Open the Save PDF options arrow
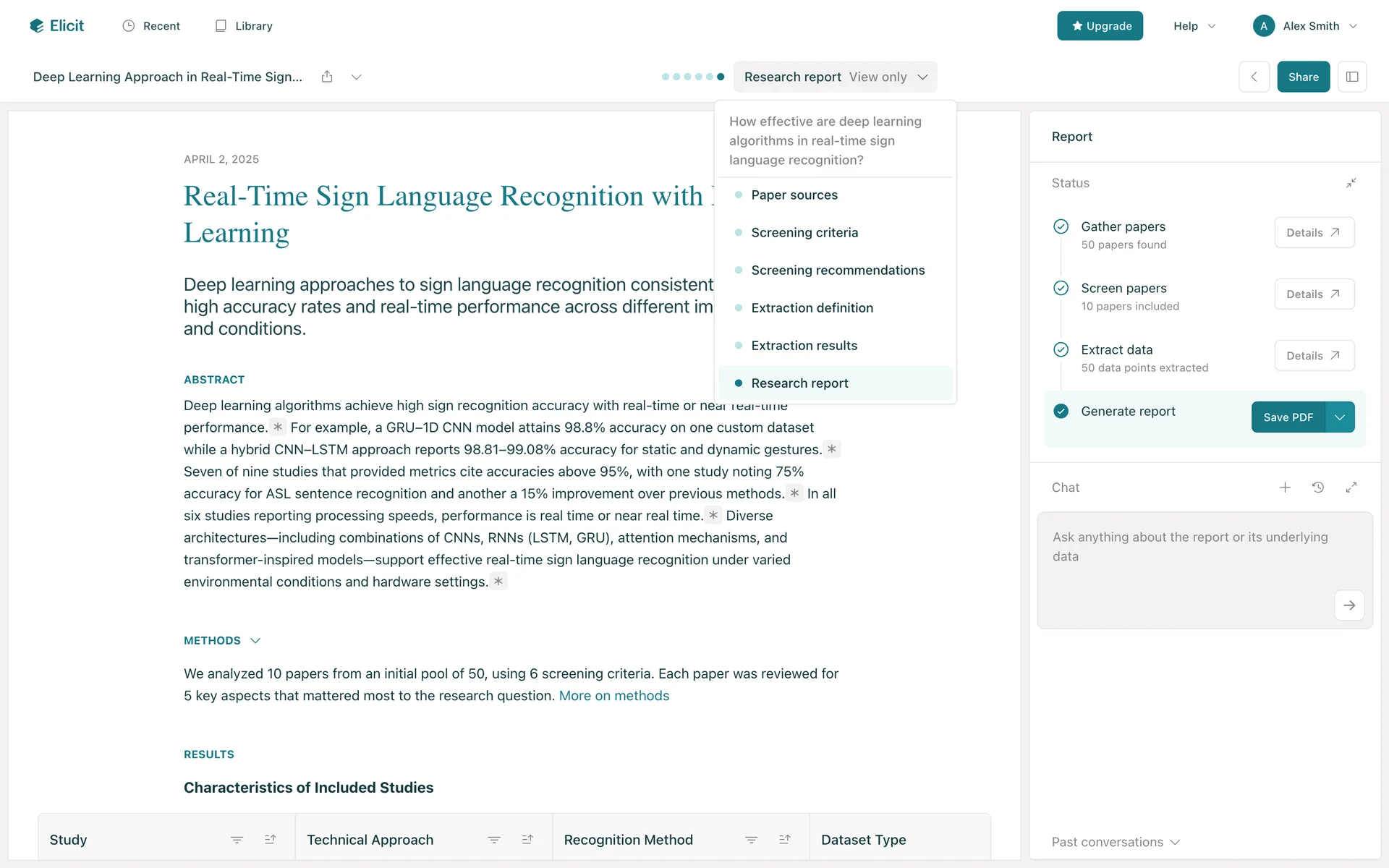1389x868 pixels. click(x=1340, y=417)
